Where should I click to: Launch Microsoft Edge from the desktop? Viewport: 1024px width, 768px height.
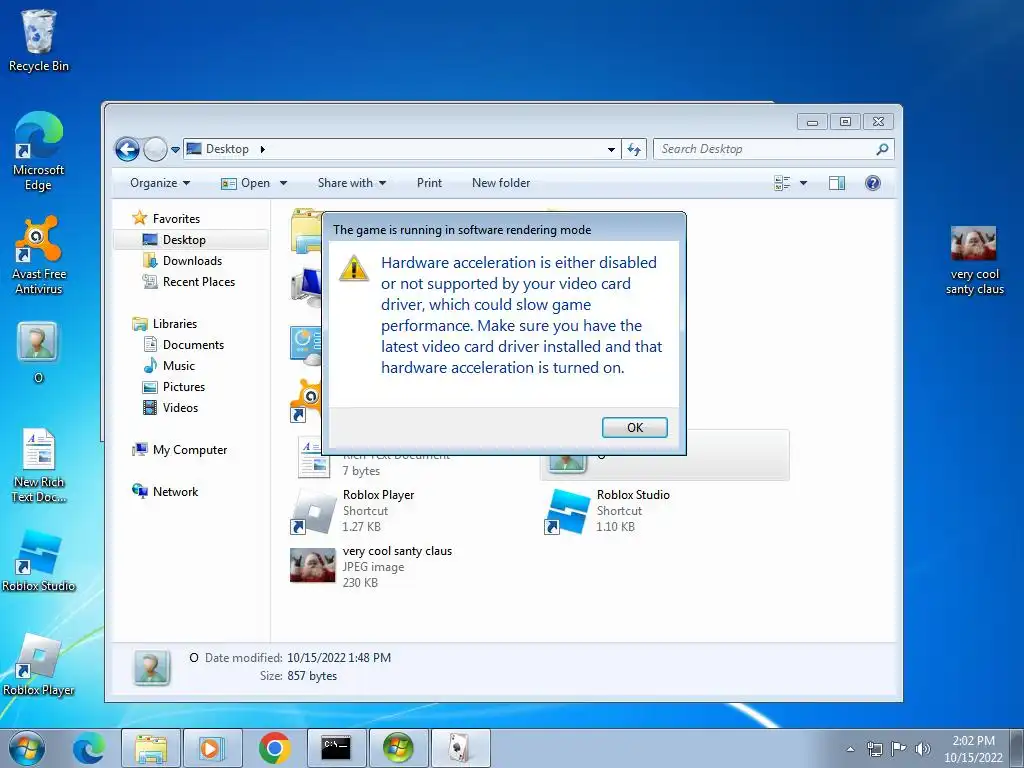point(39,151)
